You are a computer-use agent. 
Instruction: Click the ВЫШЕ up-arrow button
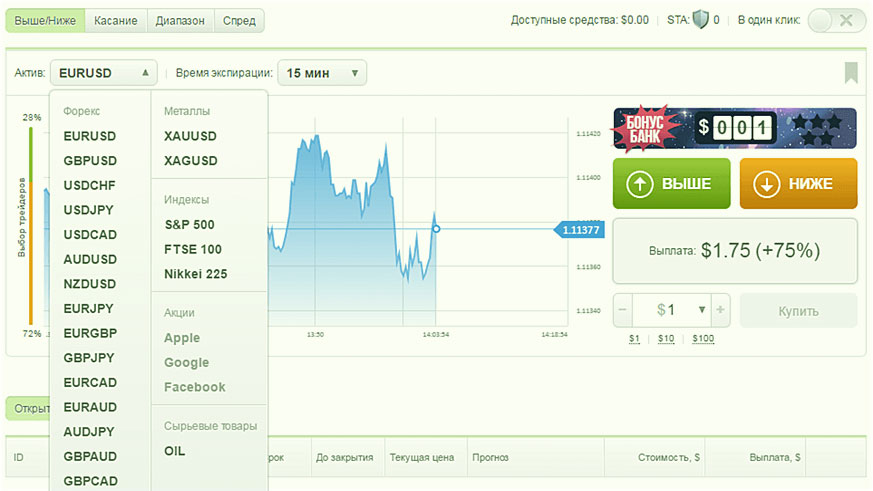(671, 184)
